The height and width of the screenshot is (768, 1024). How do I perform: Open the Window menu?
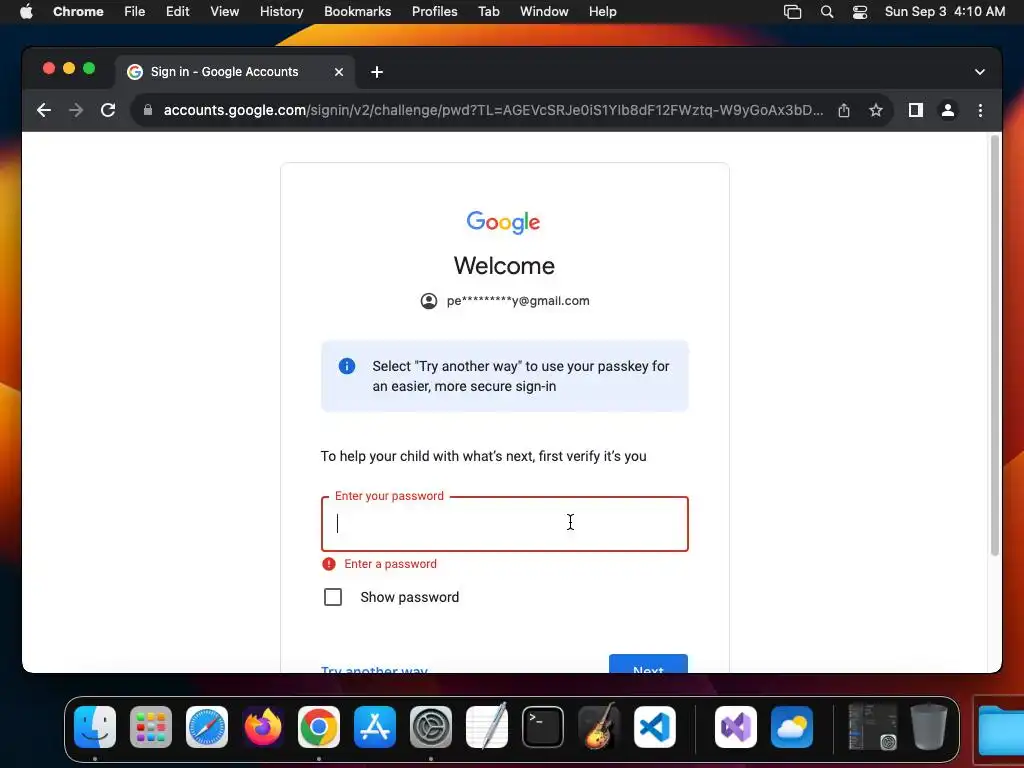[x=544, y=12]
